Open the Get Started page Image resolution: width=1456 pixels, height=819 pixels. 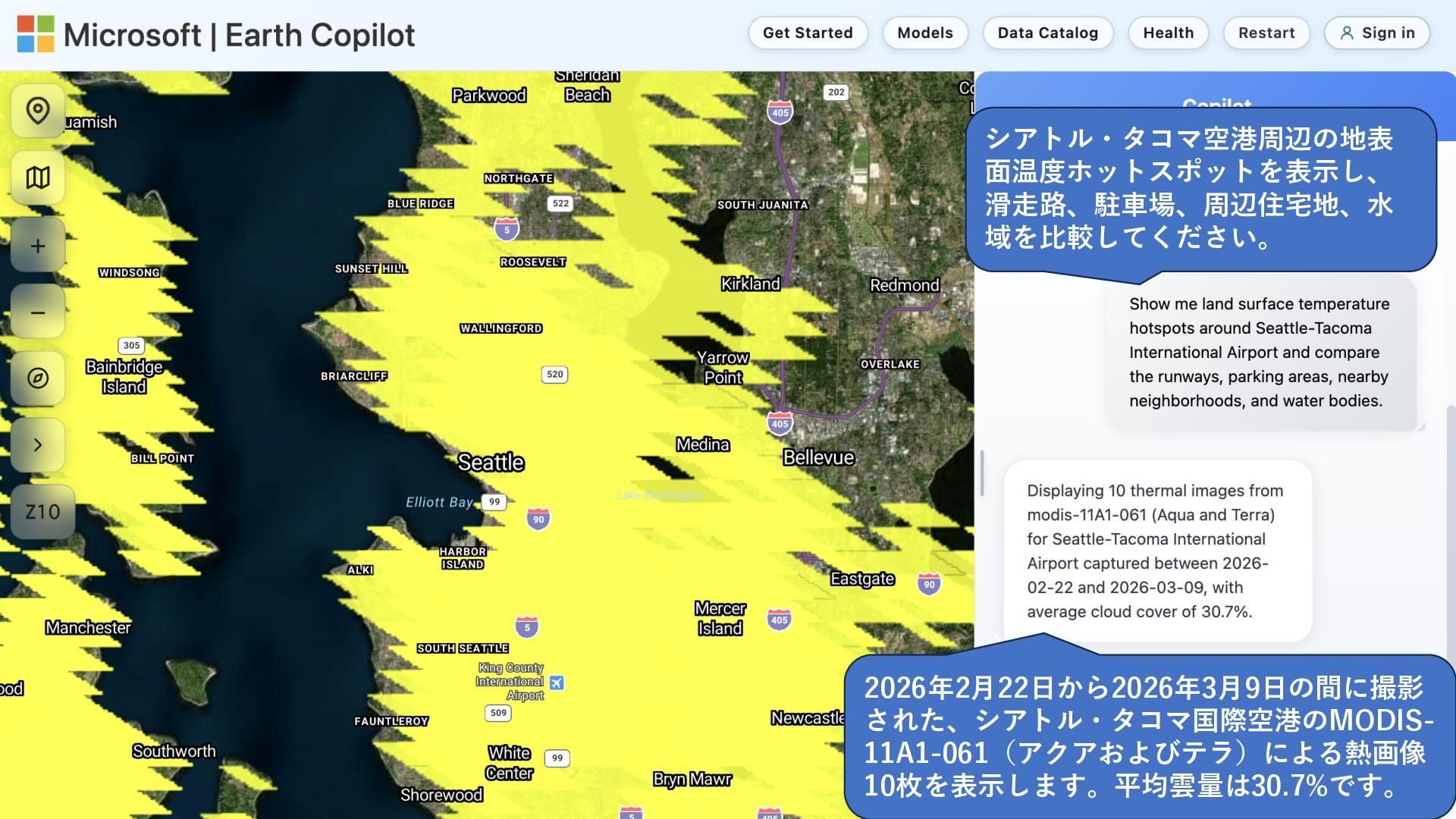(808, 33)
